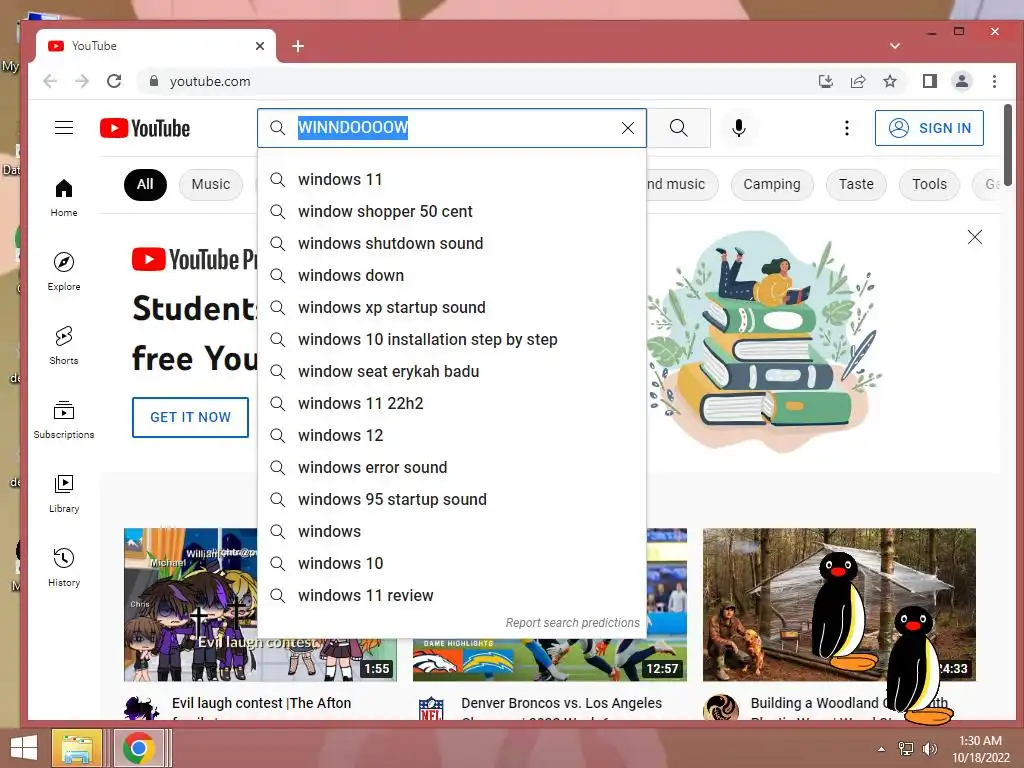Start voice search with the microphone
Viewport: 1024px width, 768px height.
[x=739, y=128]
